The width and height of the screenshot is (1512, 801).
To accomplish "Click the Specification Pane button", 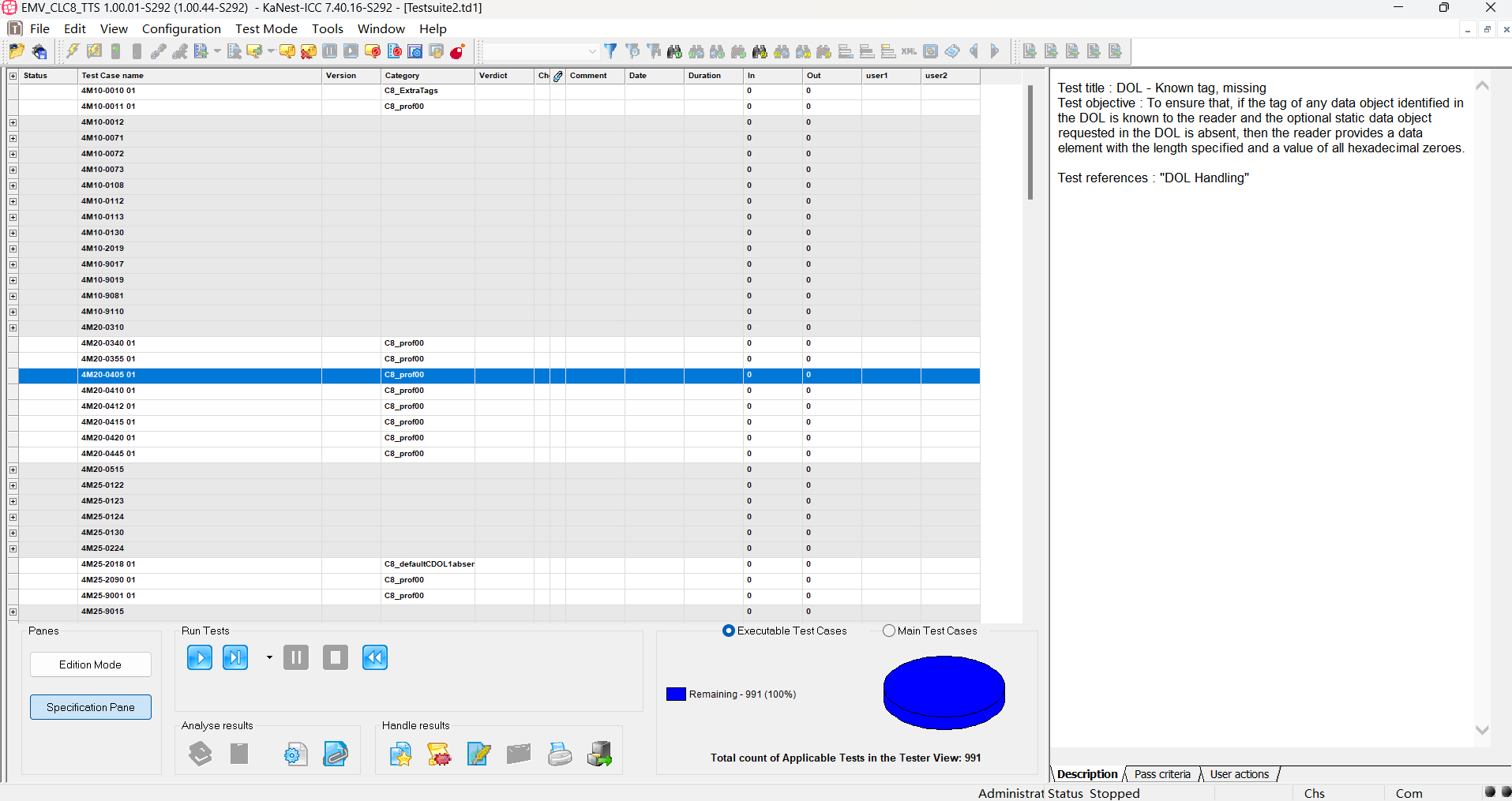I will (x=91, y=707).
